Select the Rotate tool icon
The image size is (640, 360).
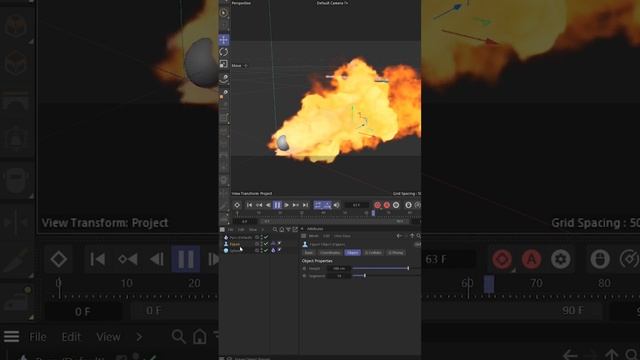click(224, 52)
